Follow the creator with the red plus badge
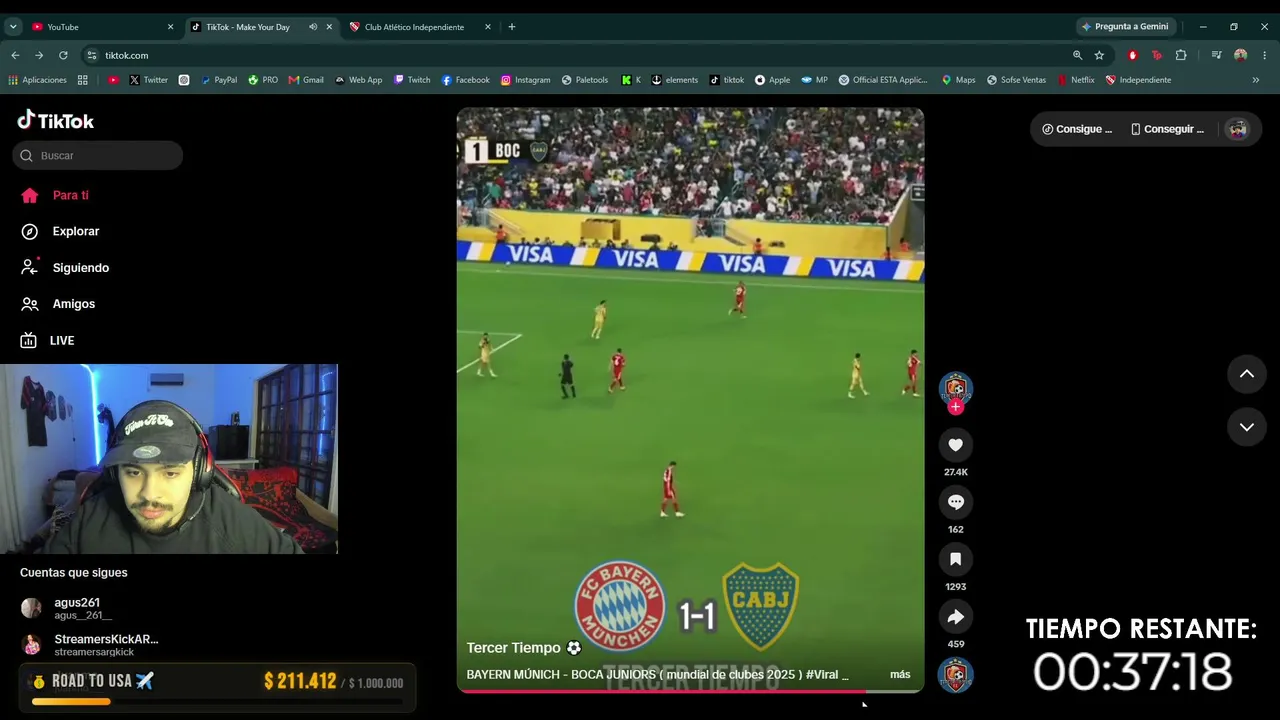This screenshot has height=720, width=1280. pos(956,407)
